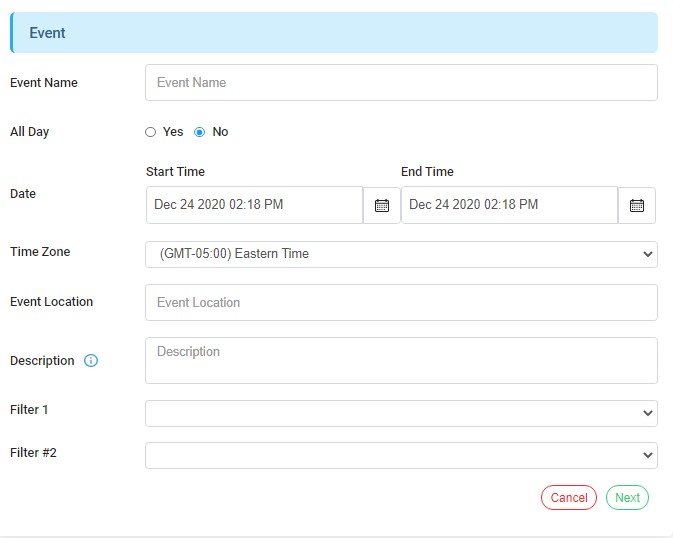Click the Event section header
673x538 pixels.
pyautogui.click(x=333, y=33)
